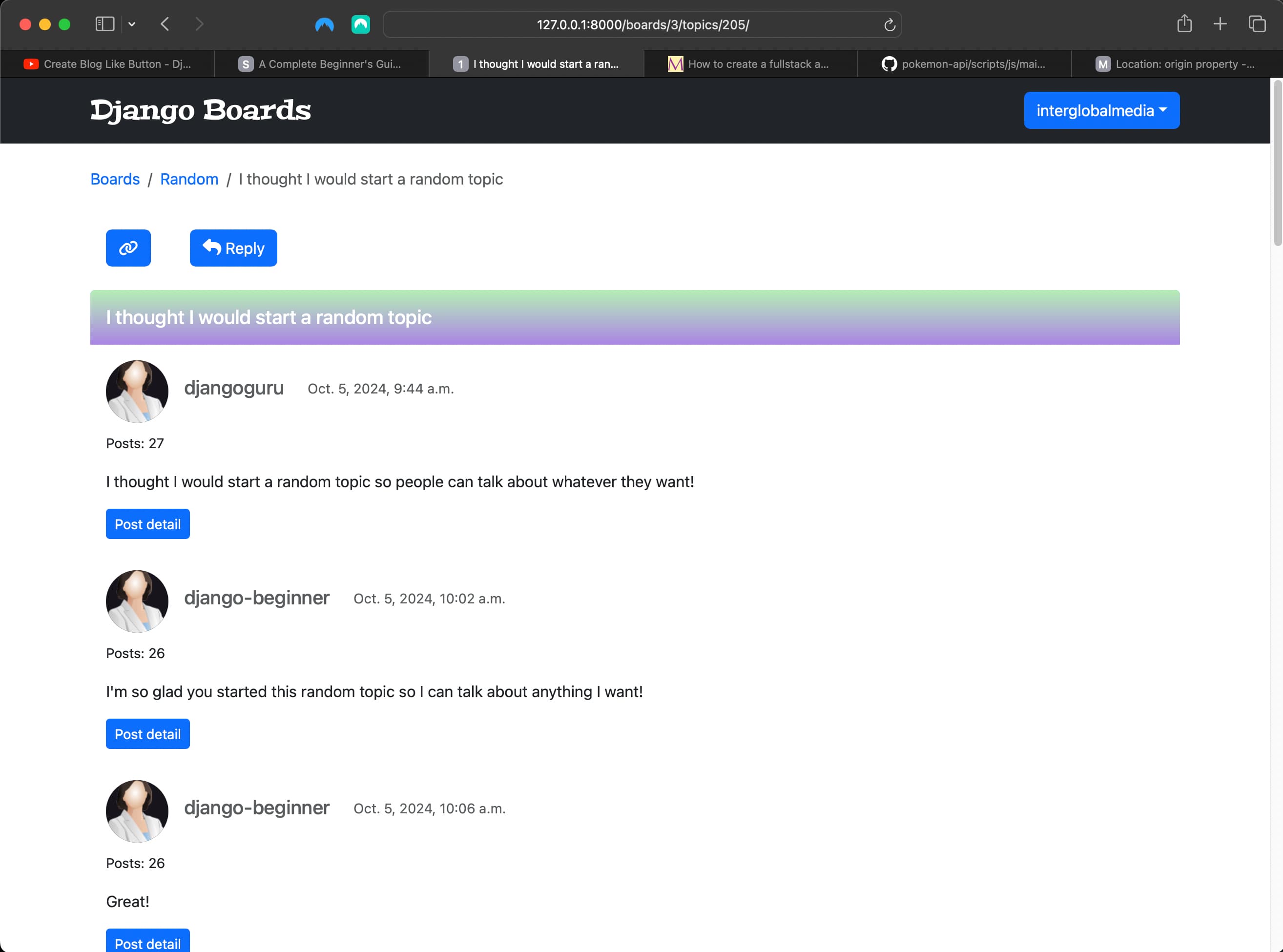Click avatar of 10:06 a.m. django-beginner post

[x=137, y=811]
